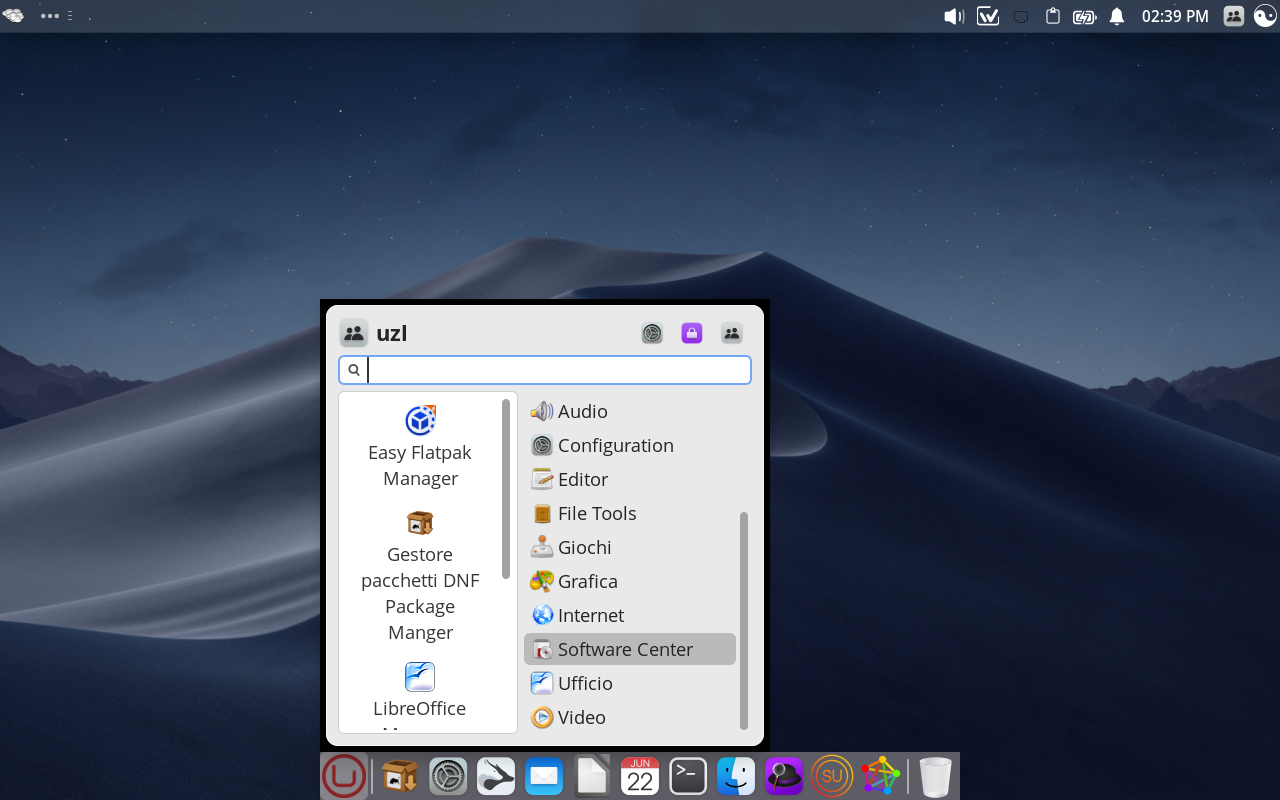Choose the Ufficio category
The height and width of the screenshot is (800, 1280).
tap(585, 684)
